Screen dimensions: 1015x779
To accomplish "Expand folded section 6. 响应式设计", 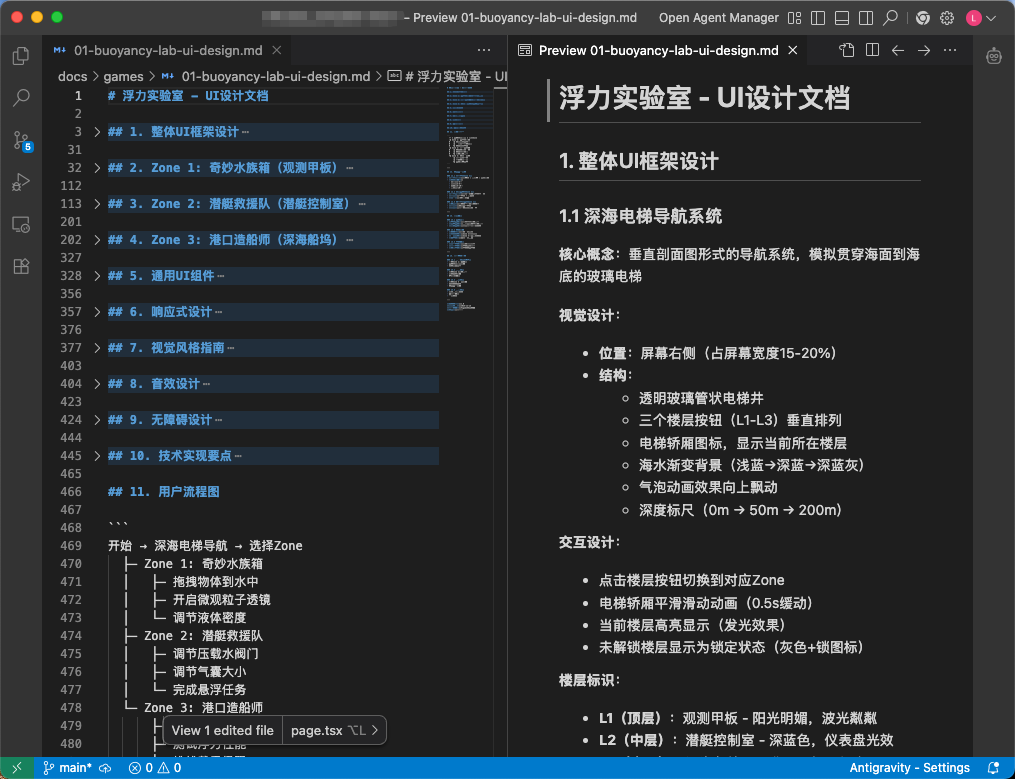I will pos(96,312).
